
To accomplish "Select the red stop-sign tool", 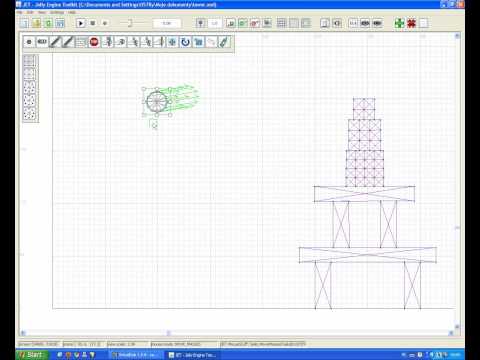I will point(94,42).
